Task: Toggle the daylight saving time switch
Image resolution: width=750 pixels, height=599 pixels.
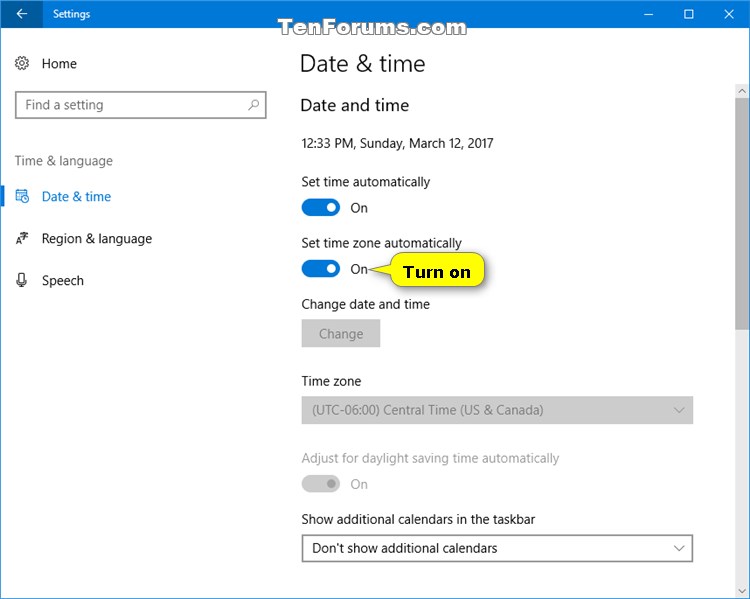Action: pyautogui.click(x=321, y=484)
